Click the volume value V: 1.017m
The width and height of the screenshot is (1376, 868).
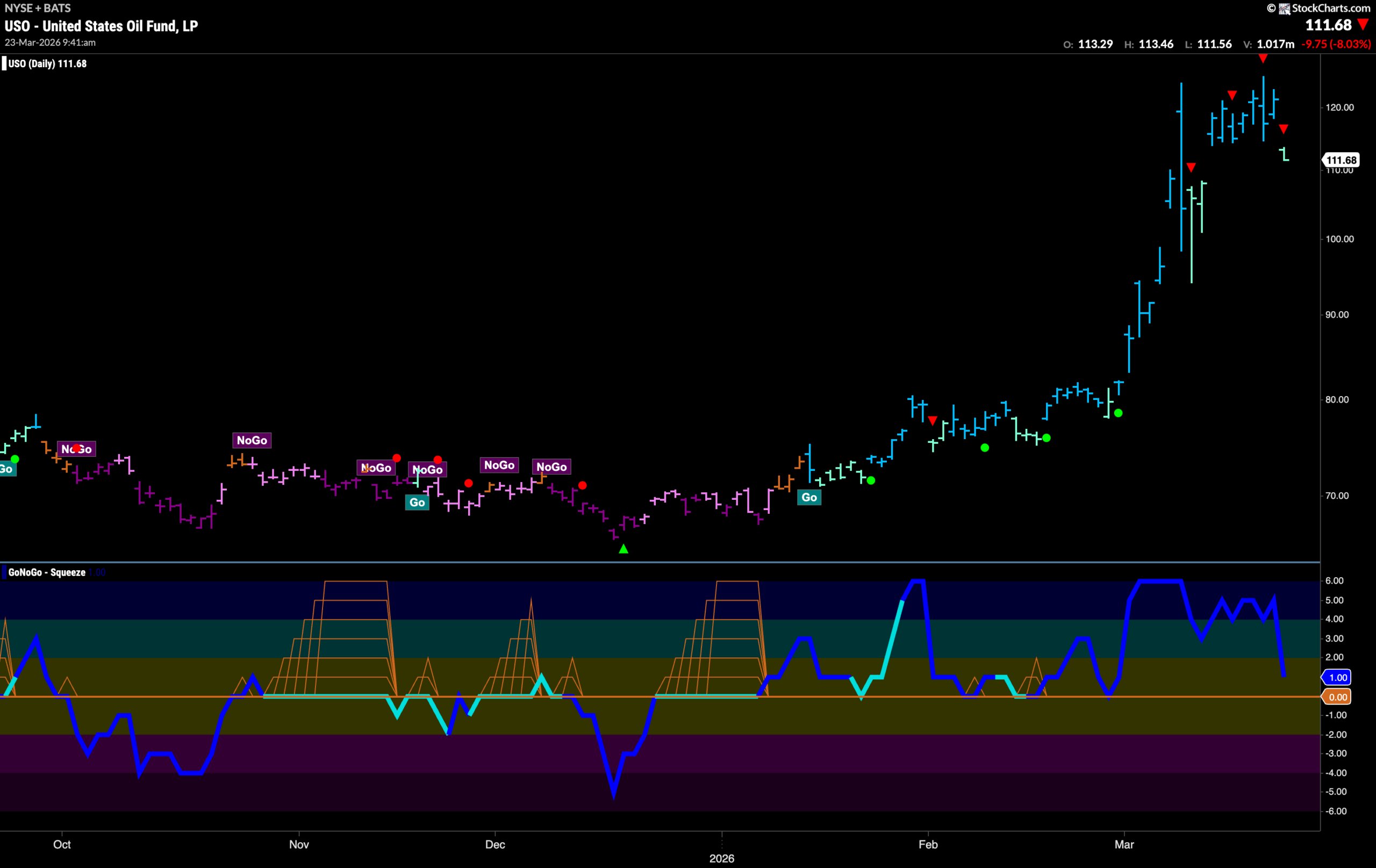pyautogui.click(x=1268, y=44)
